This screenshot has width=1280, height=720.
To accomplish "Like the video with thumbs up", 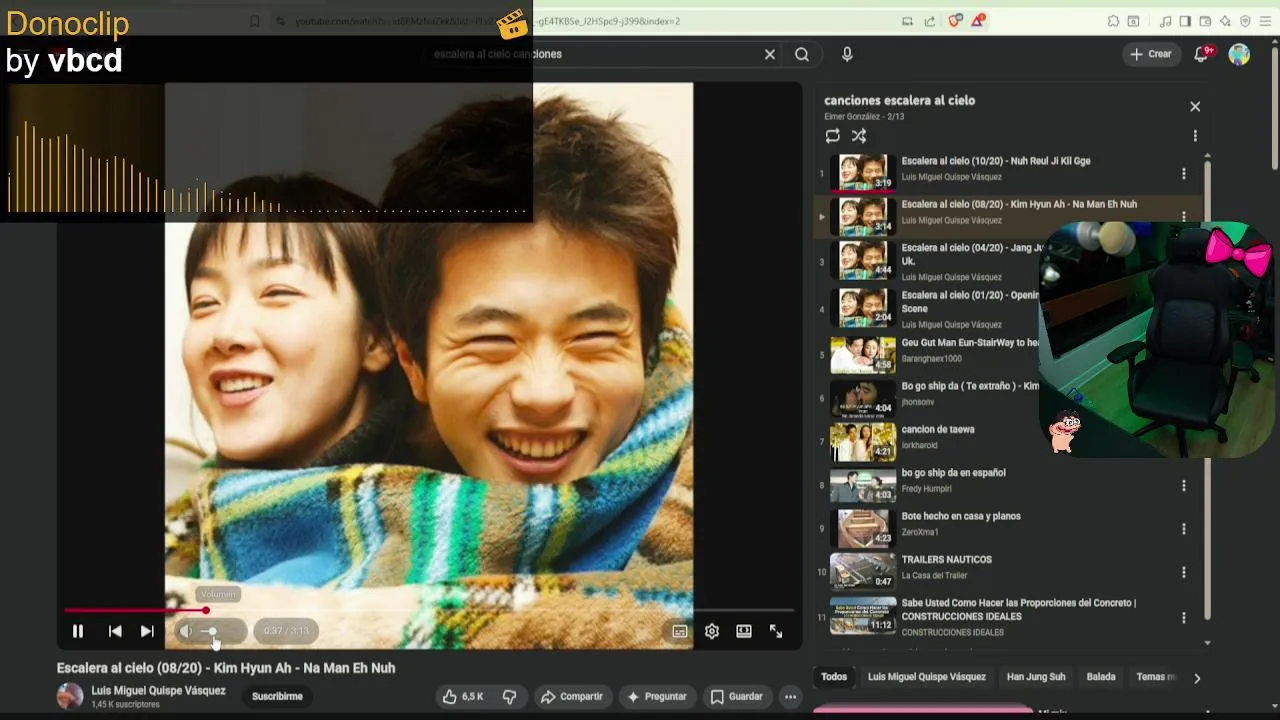I will click(463, 696).
